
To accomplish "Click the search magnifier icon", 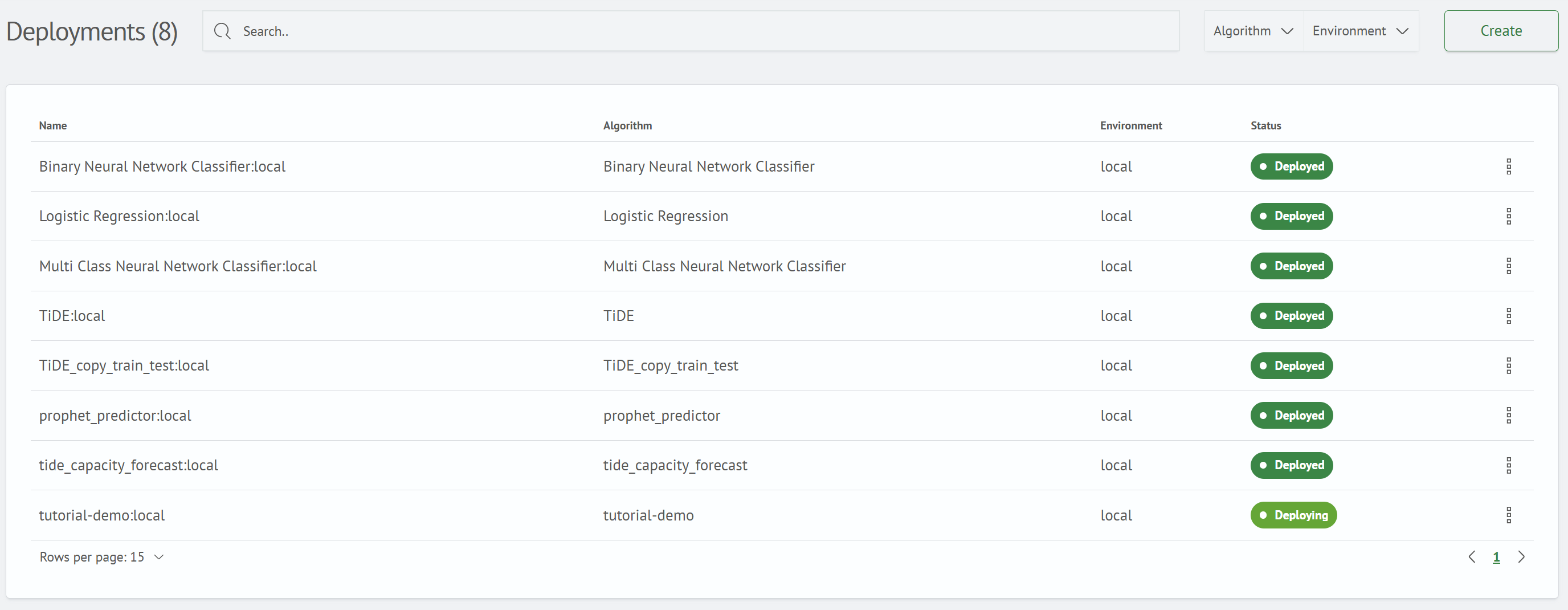I will coord(222,31).
